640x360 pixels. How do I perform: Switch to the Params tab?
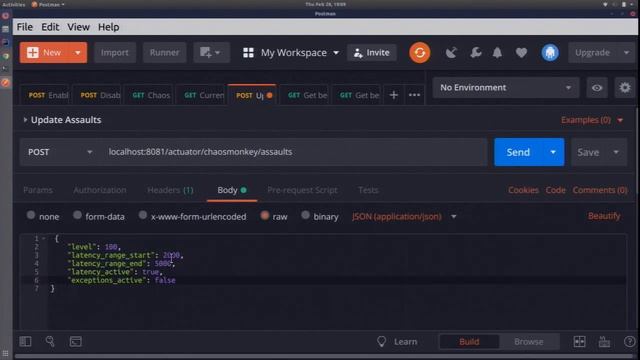click(x=38, y=190)
